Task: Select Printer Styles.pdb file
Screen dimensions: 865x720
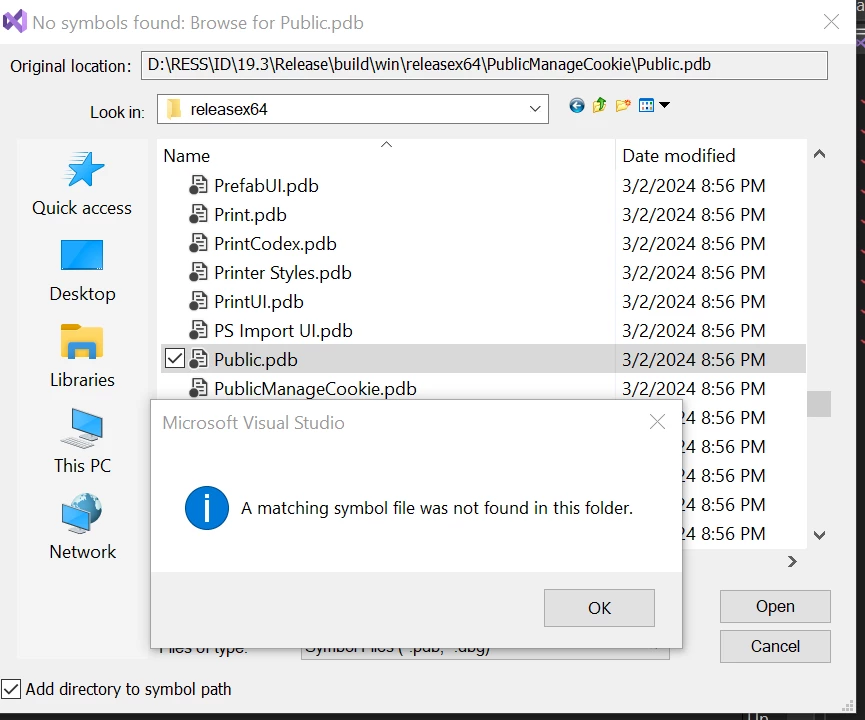Action: [x=282, y=273]
